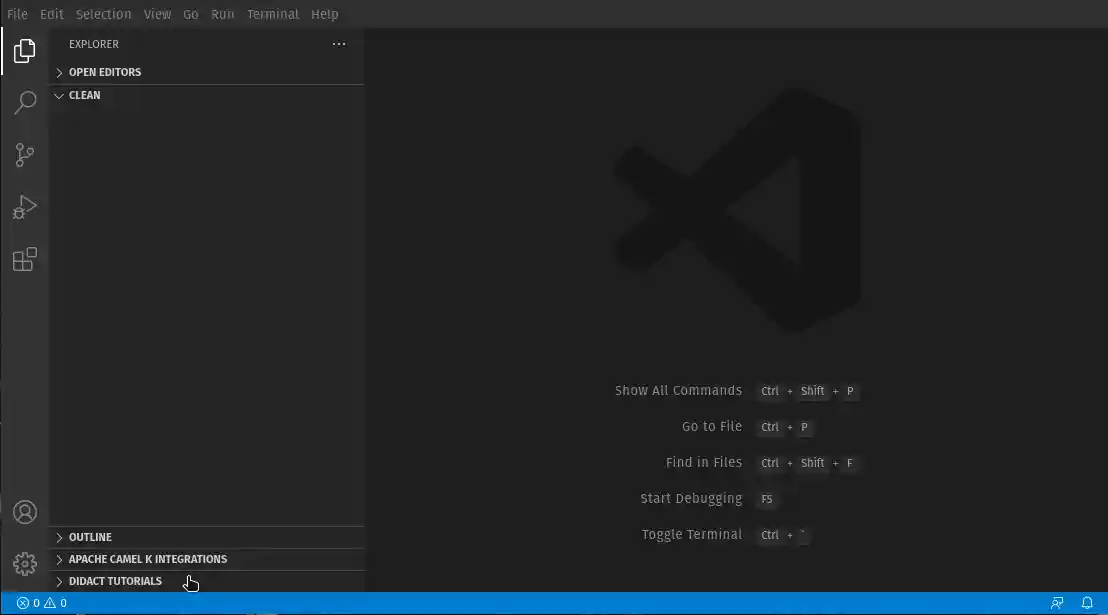Click the Accounts icon in activity bar
The image size is (1108, 615).
24,511
